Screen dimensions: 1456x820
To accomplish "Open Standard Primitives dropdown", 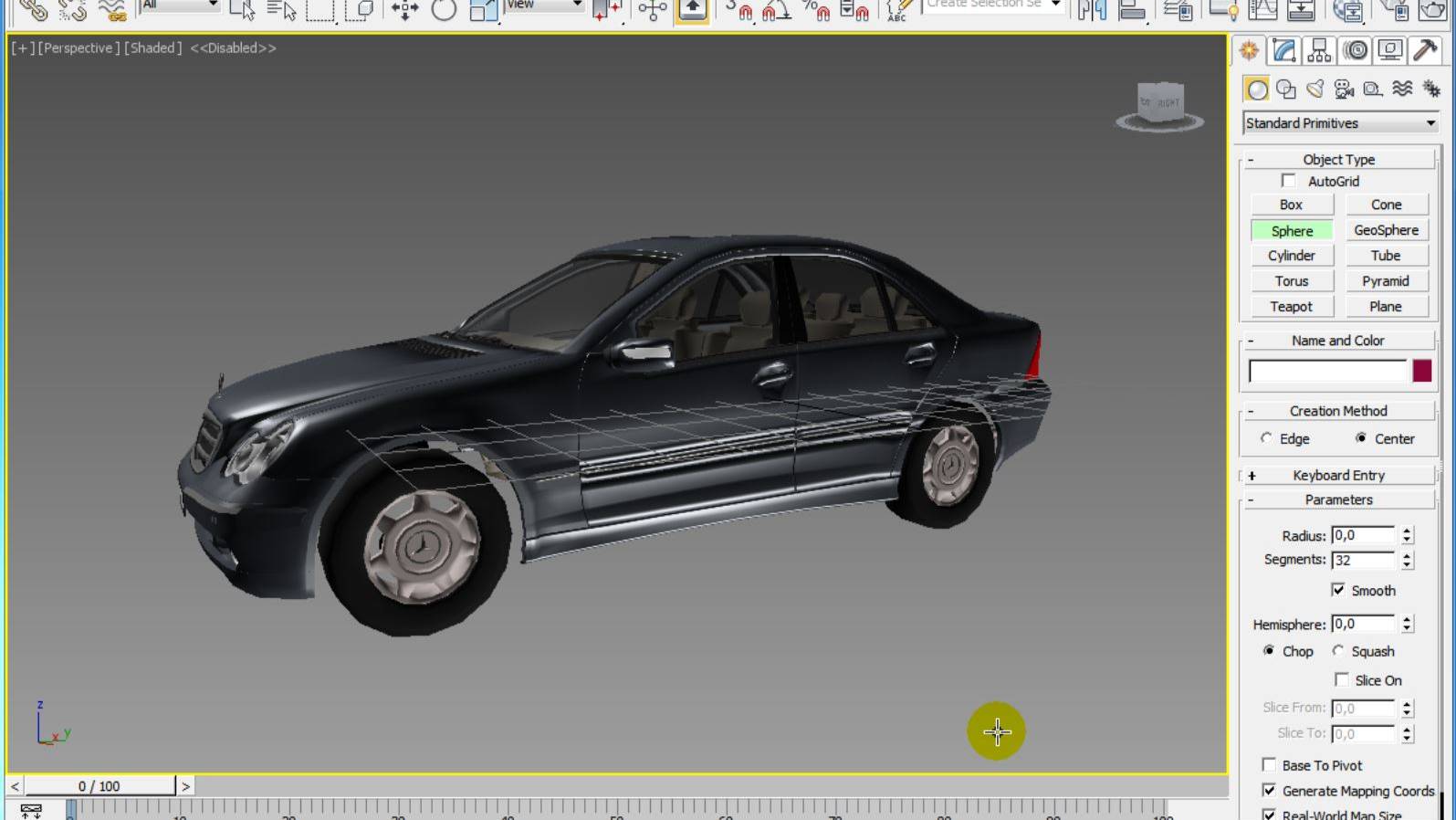I will pos(1341,123).
